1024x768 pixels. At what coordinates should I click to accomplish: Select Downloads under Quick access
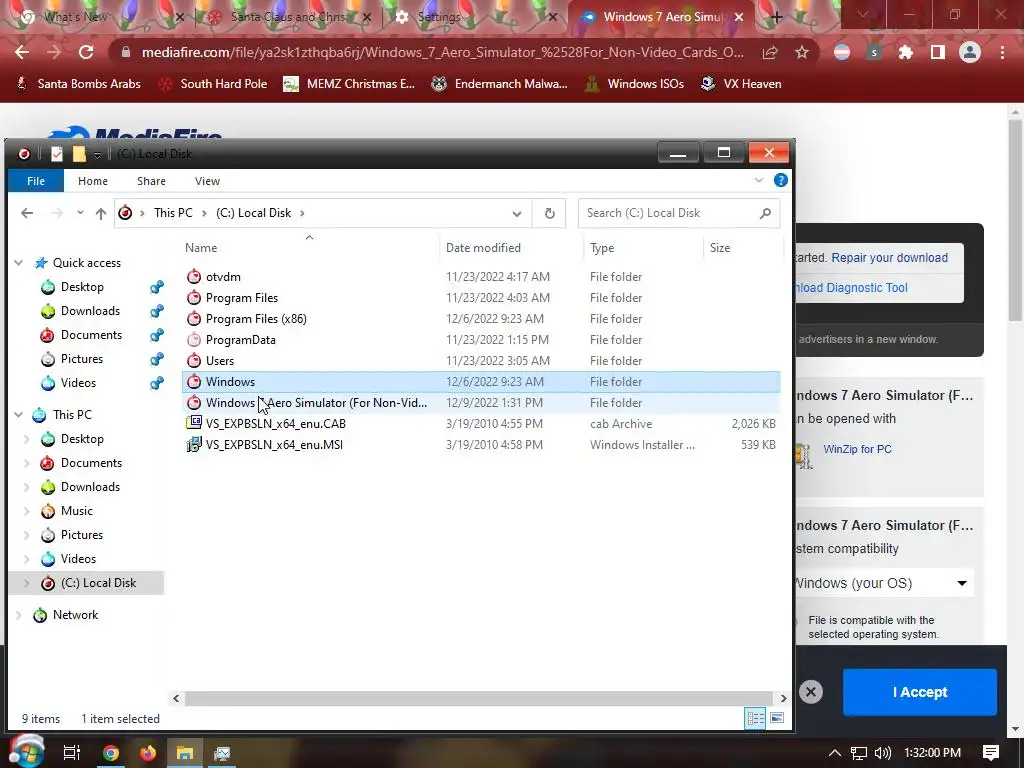tap(90, 311)
